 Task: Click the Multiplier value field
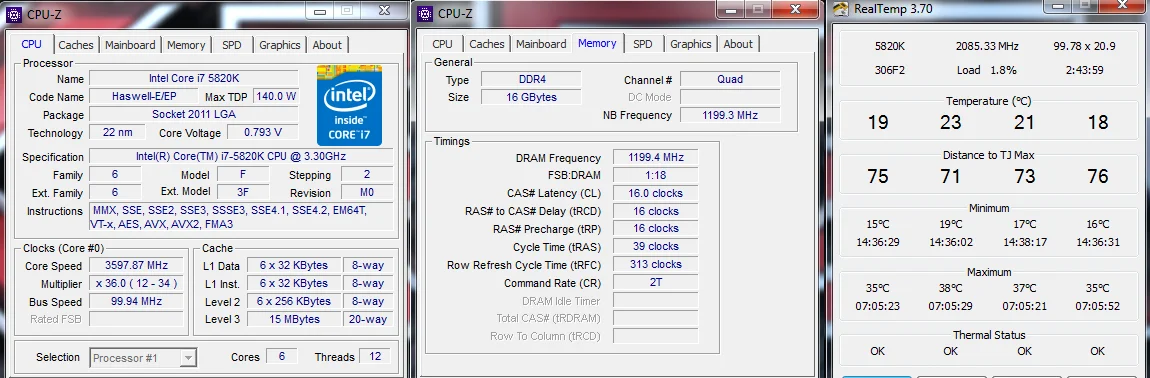[x=136, y=283]
